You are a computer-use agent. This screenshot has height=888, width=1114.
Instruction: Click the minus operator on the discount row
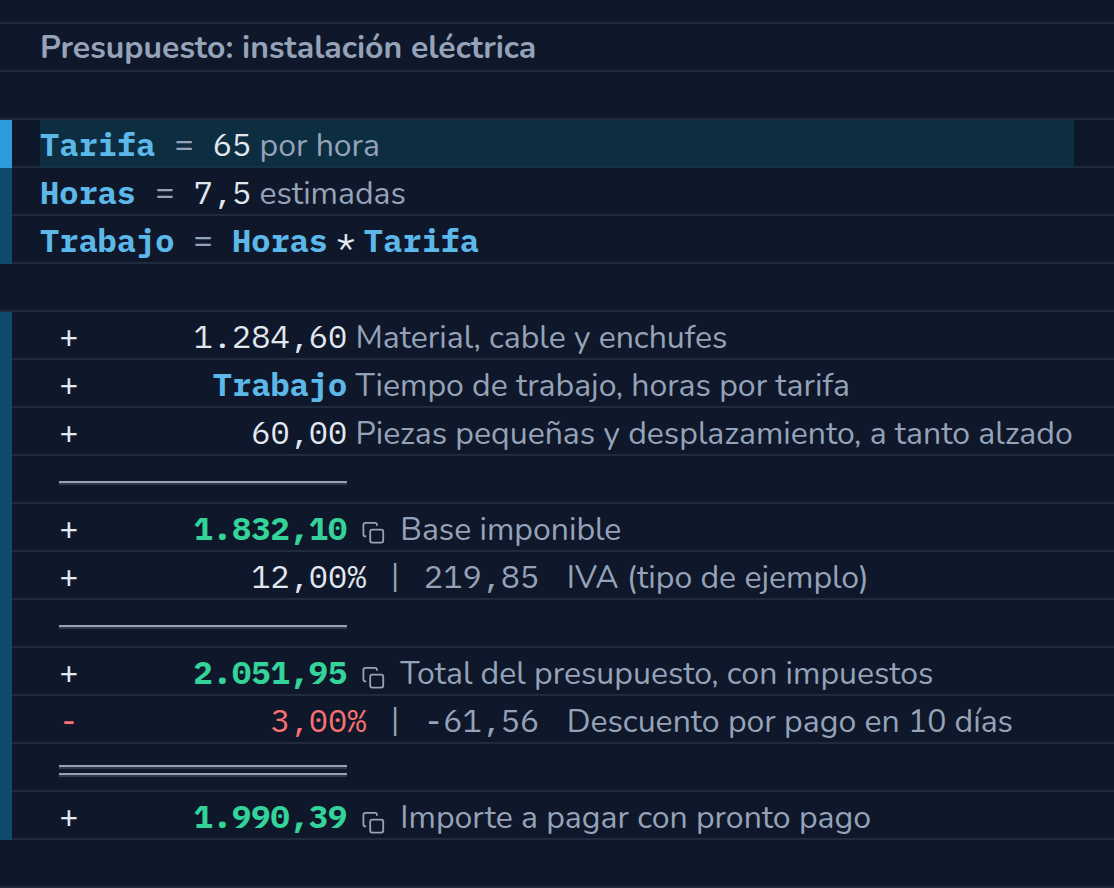69,722
